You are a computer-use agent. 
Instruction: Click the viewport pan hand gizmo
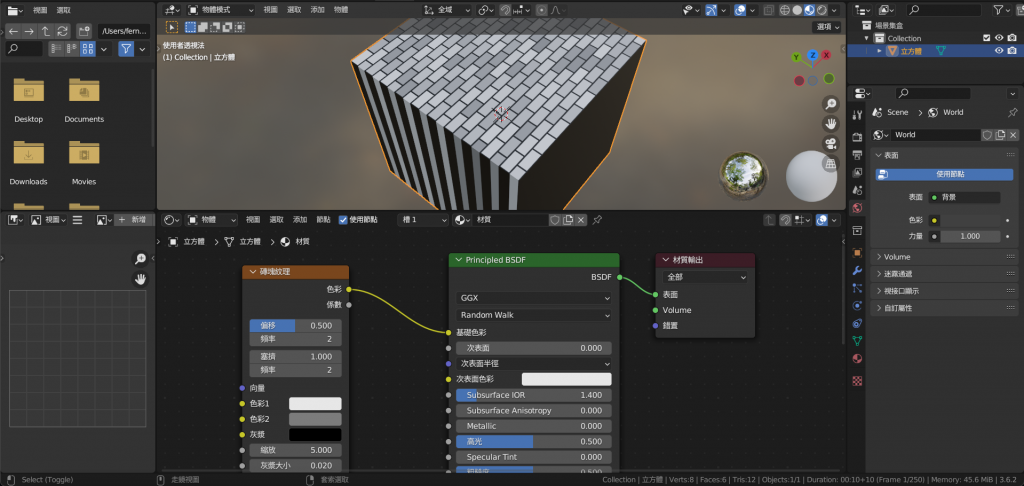(830, 123)
